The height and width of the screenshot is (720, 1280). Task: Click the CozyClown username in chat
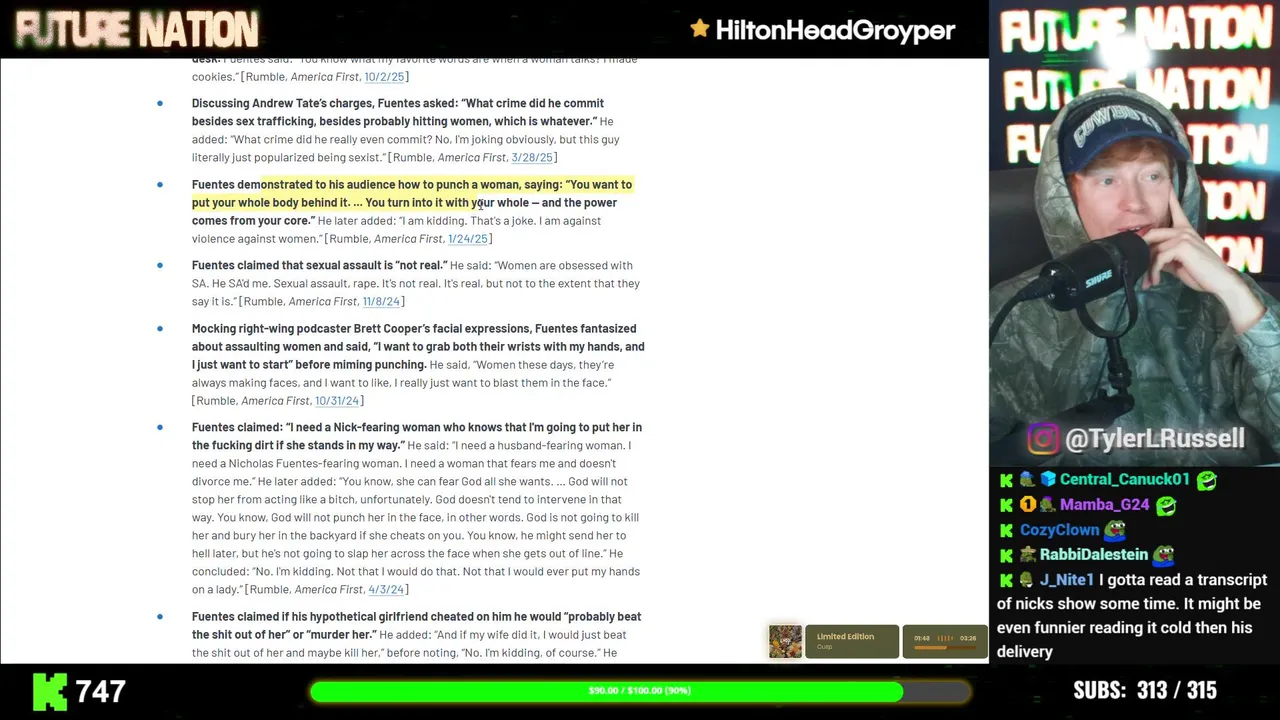1059,530
